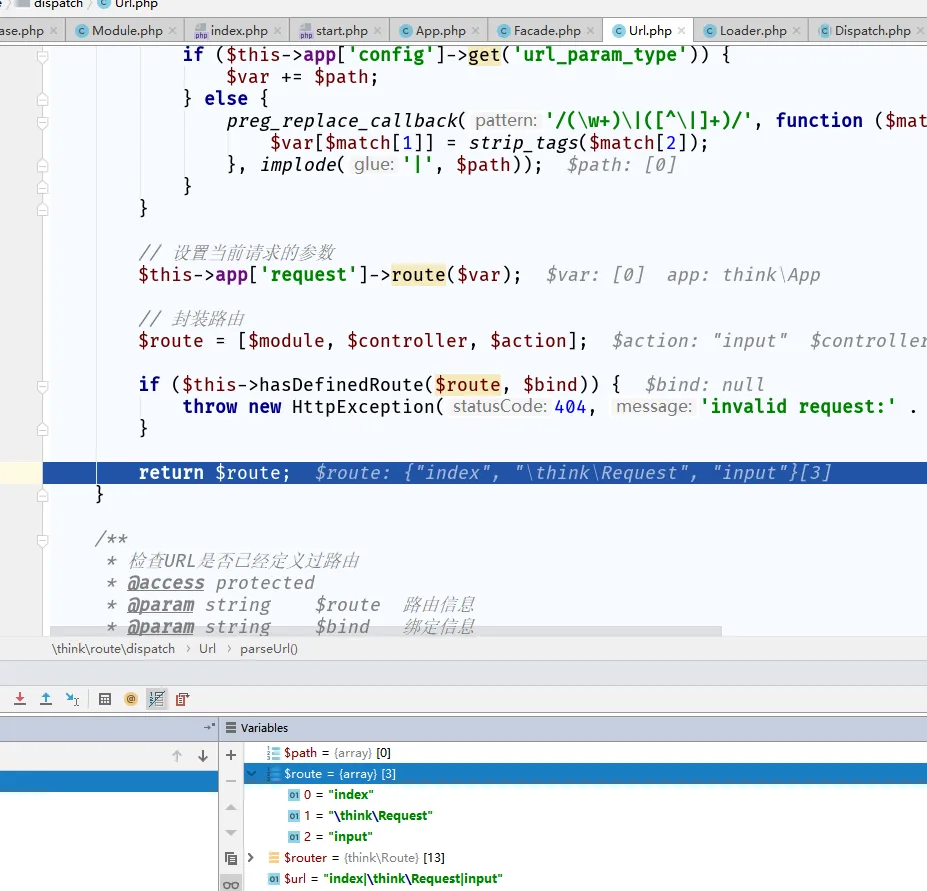Click the New Watch plus icon
This screenshot has height=891, width=927.
[231, 755]
